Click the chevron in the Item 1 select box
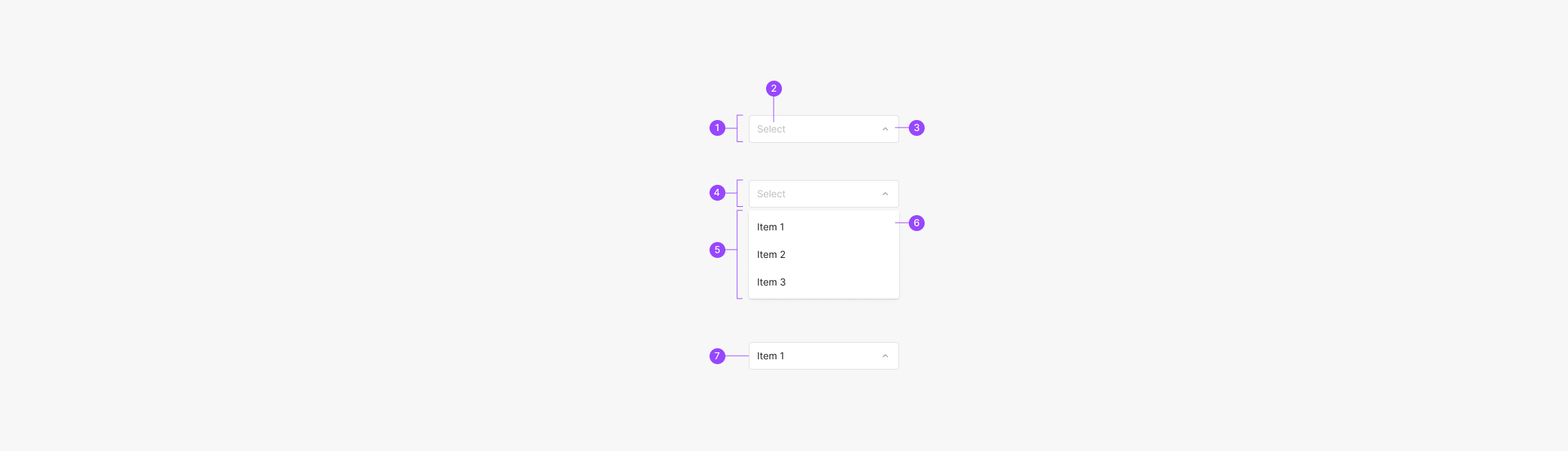This screenshot has width=1568, height=451. click(885, 356)
